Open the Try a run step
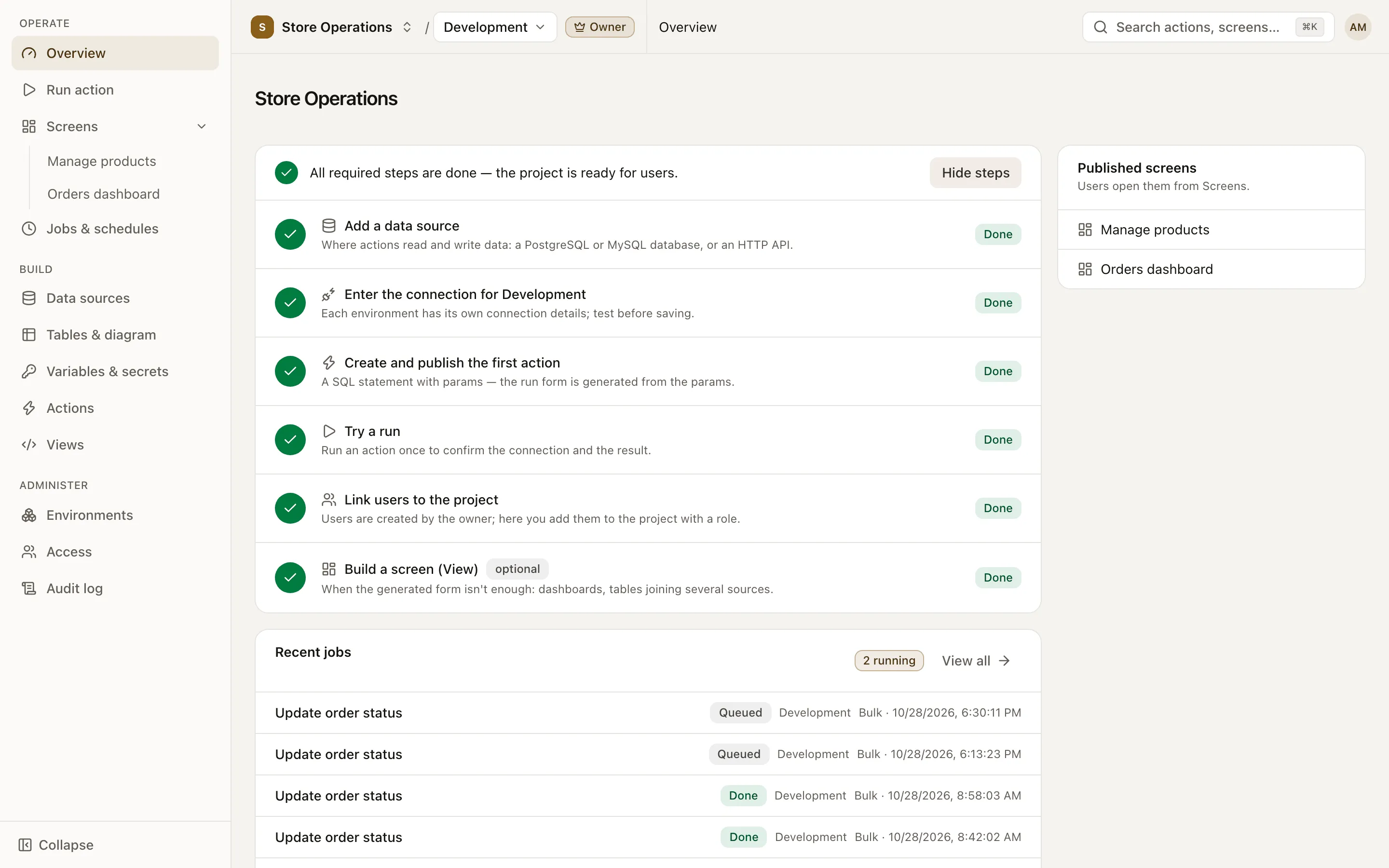 [x=648, y=440]
